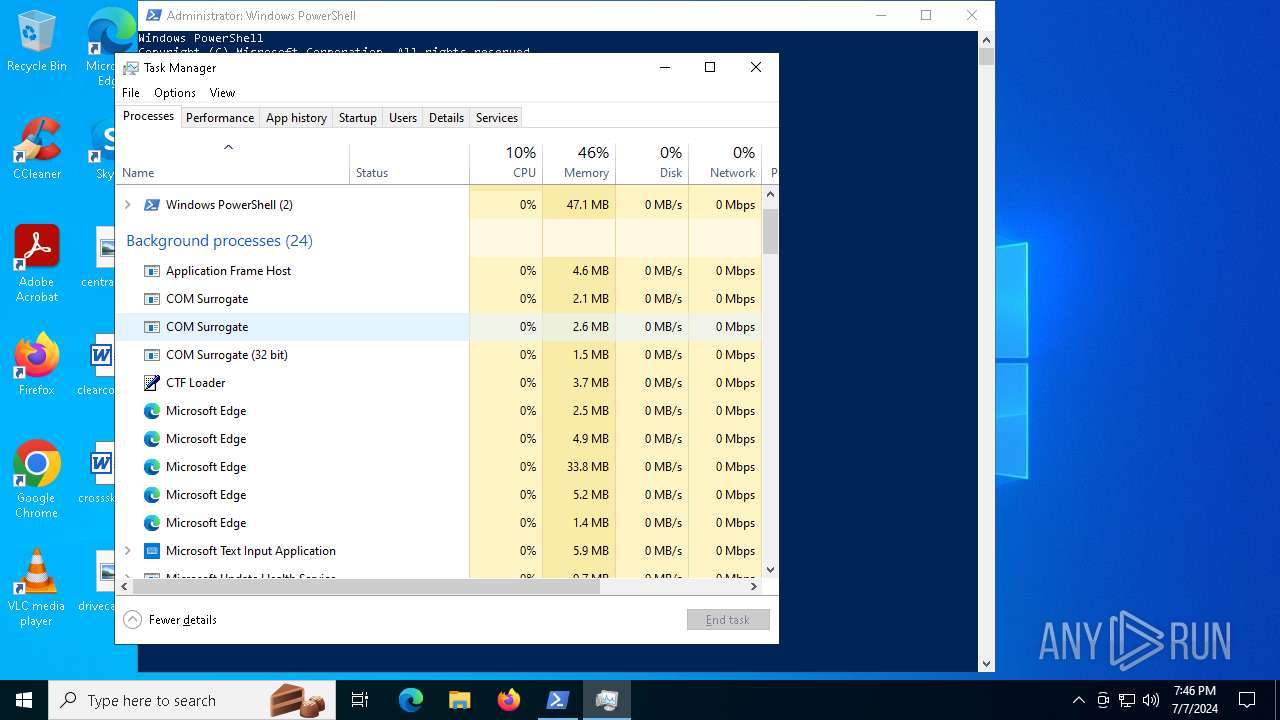Viewport: 1280px width, 720px height.
Task: Expand the Windows PowerShell (2) process group
Action: pyautogui.click(x=127, y=205)
